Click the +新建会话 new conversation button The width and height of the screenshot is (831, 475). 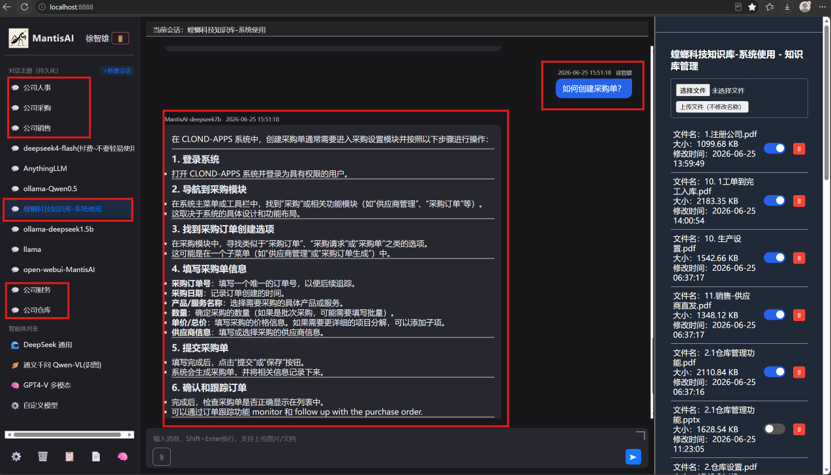tap(117, 71)
